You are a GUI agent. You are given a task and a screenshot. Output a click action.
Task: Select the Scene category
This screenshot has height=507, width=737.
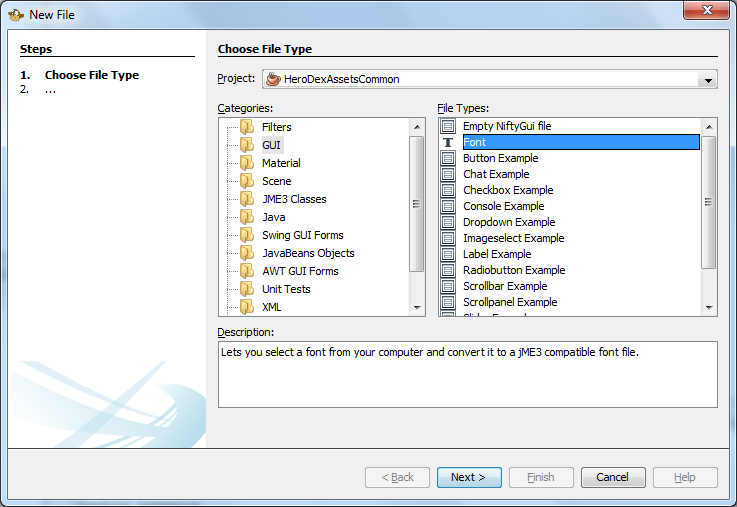(276, 181)
